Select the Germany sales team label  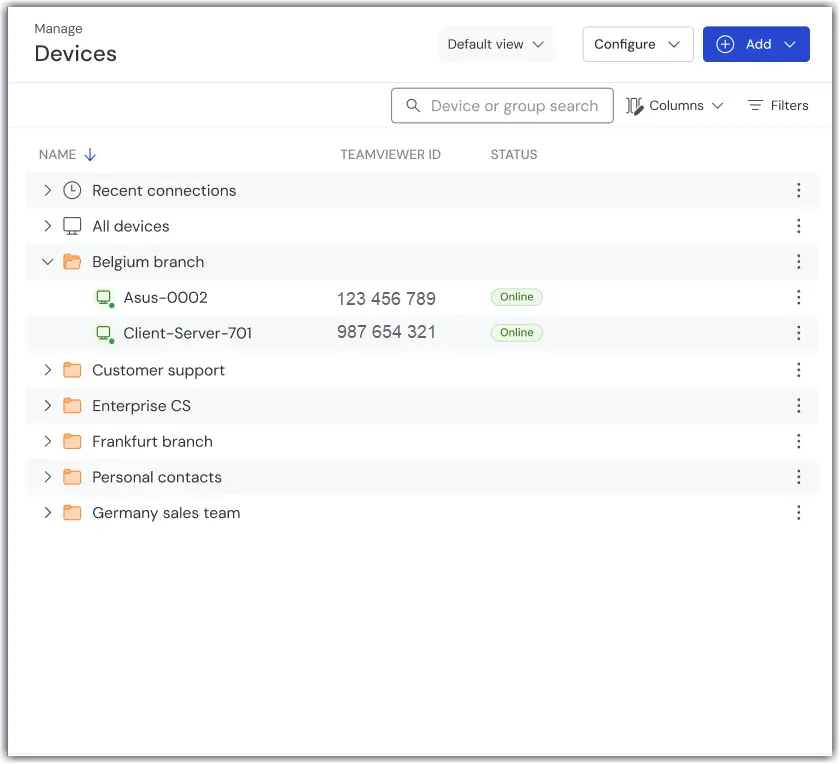tap(166, 513)
